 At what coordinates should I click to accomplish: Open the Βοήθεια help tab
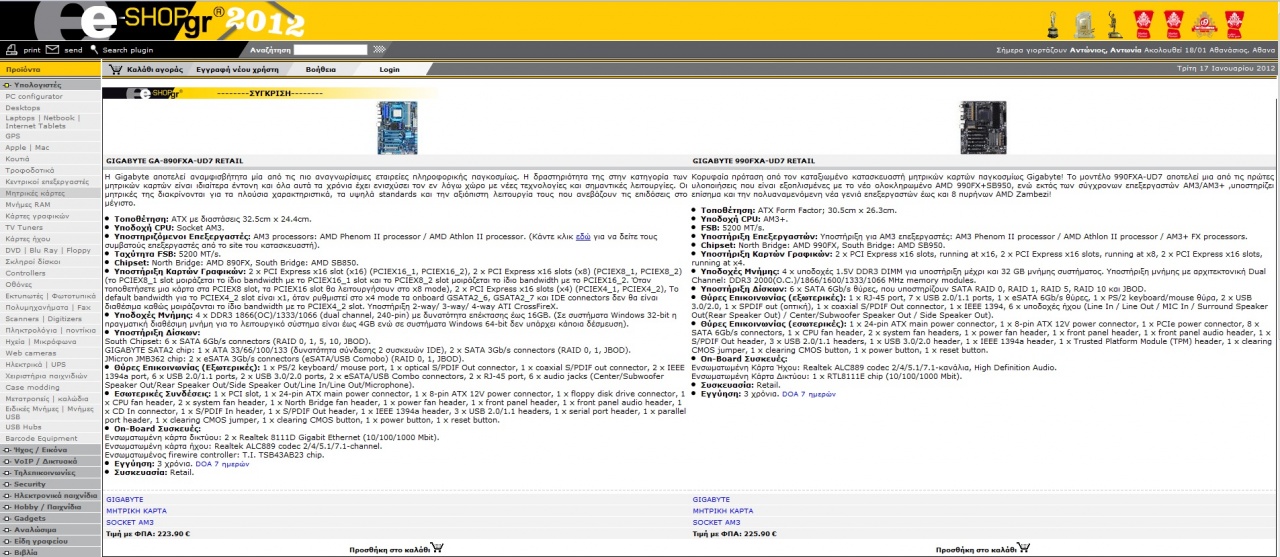click(321, 70)
